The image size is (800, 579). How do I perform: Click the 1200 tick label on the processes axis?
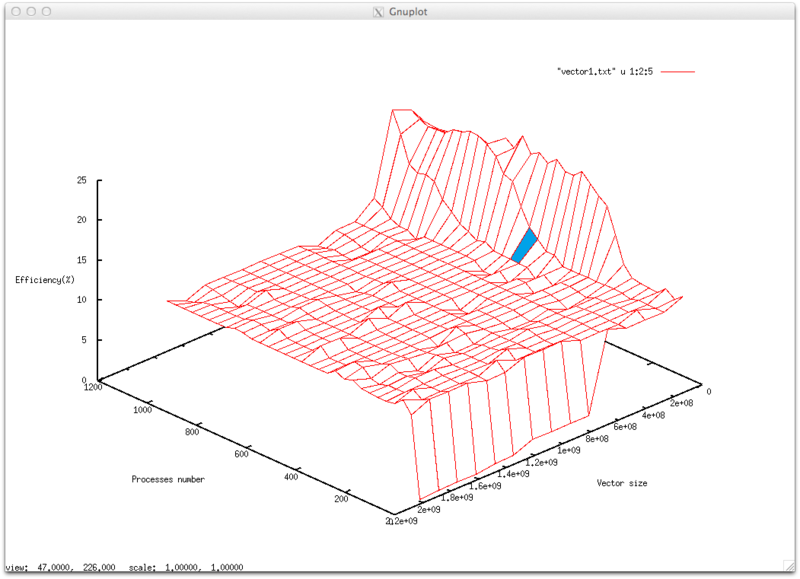(x=93, y=387)
